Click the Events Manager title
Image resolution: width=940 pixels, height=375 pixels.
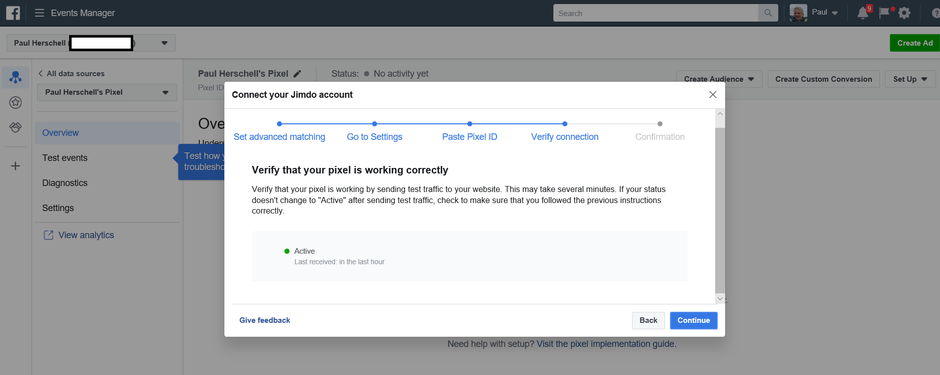point(83,13)
